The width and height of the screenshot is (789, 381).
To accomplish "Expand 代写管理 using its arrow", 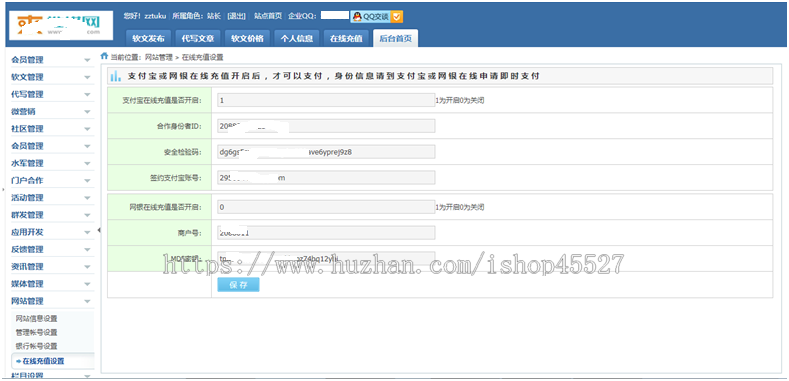I will pos(87,95).
